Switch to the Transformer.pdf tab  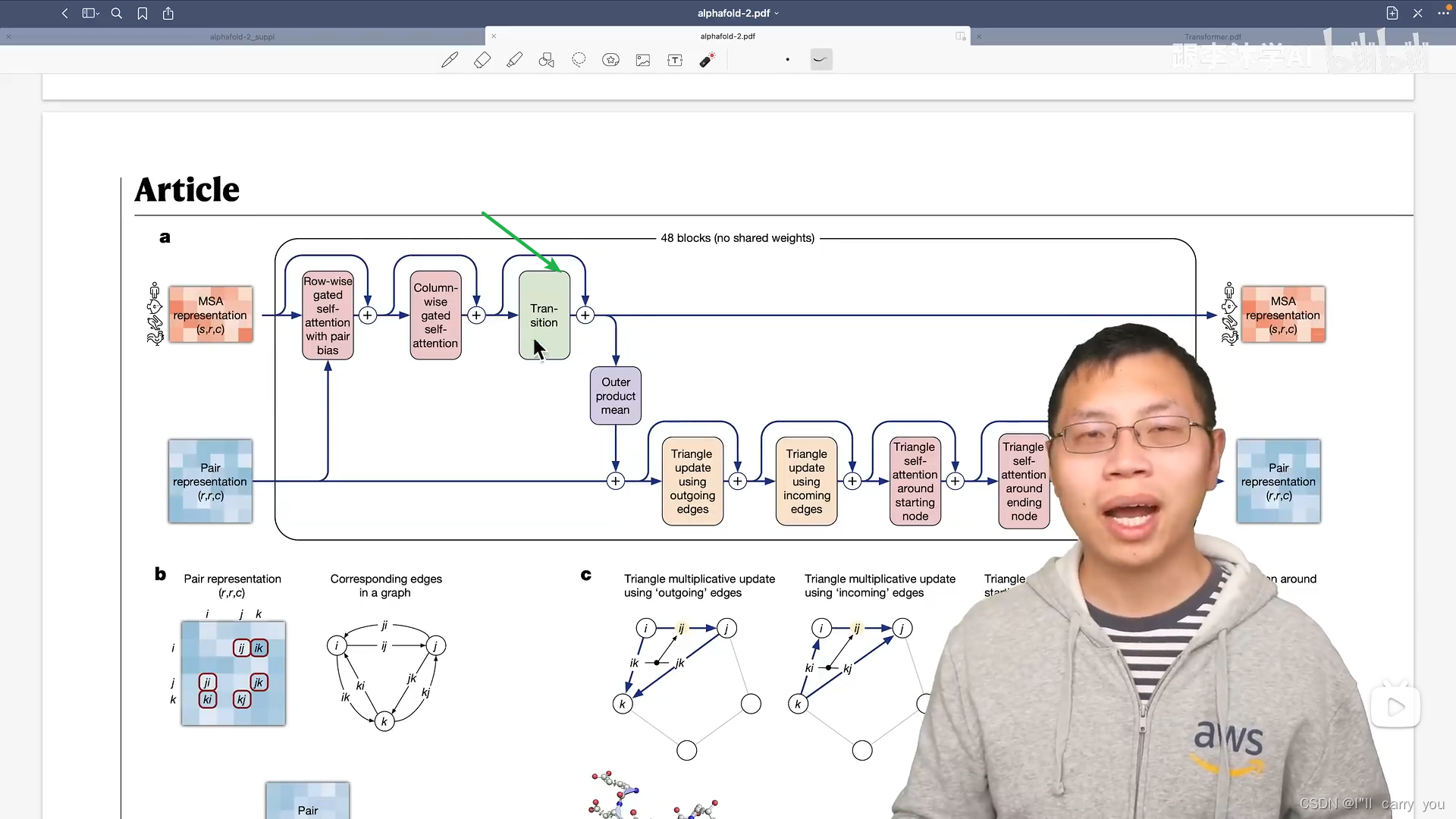pos(1213,36)
